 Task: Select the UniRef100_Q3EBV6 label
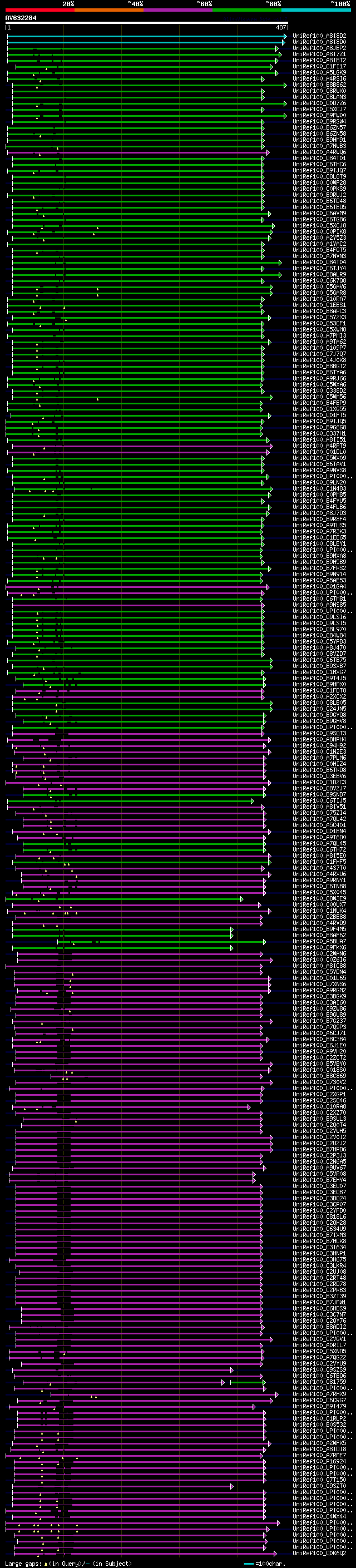pos(319,776)
